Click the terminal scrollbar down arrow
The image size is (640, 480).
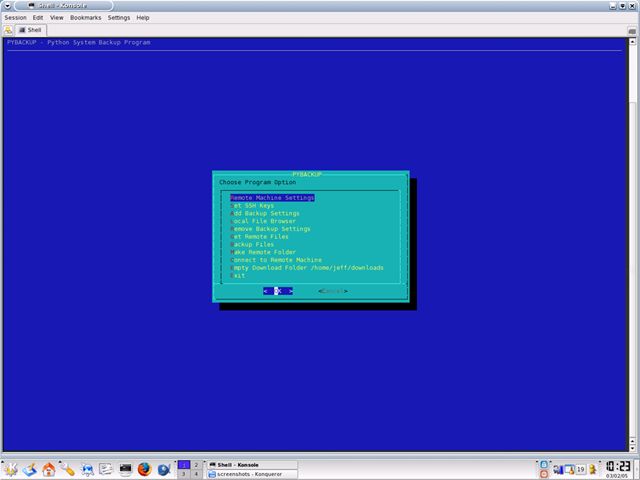tap(632, 447)
